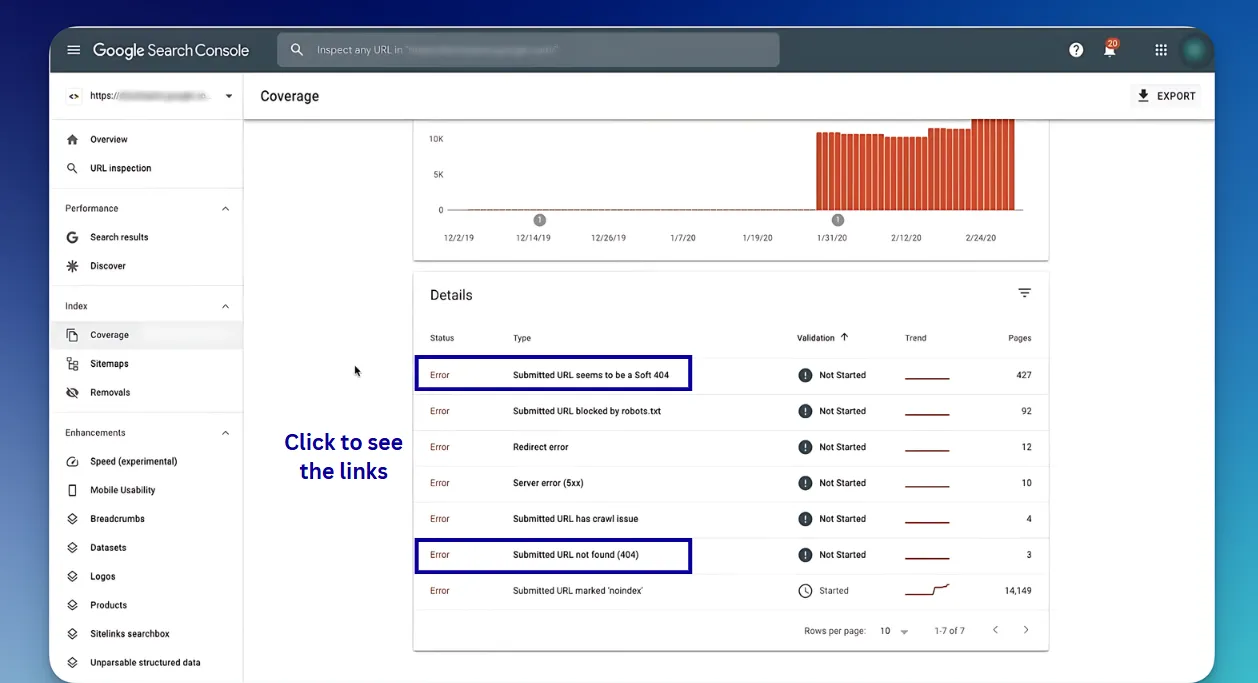The height and width of the screenshot is (683, 1258).
Task: Click the search magnifier icon
Action: (297, 50)
